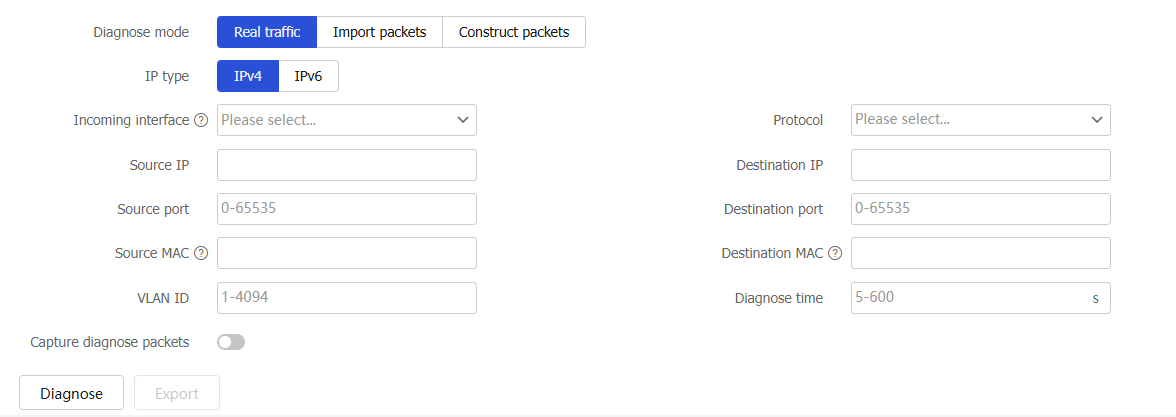The height and width of the screenshot is (417, 1176).
Task: Click the Destination MAC text field
Action: (980, 254)
